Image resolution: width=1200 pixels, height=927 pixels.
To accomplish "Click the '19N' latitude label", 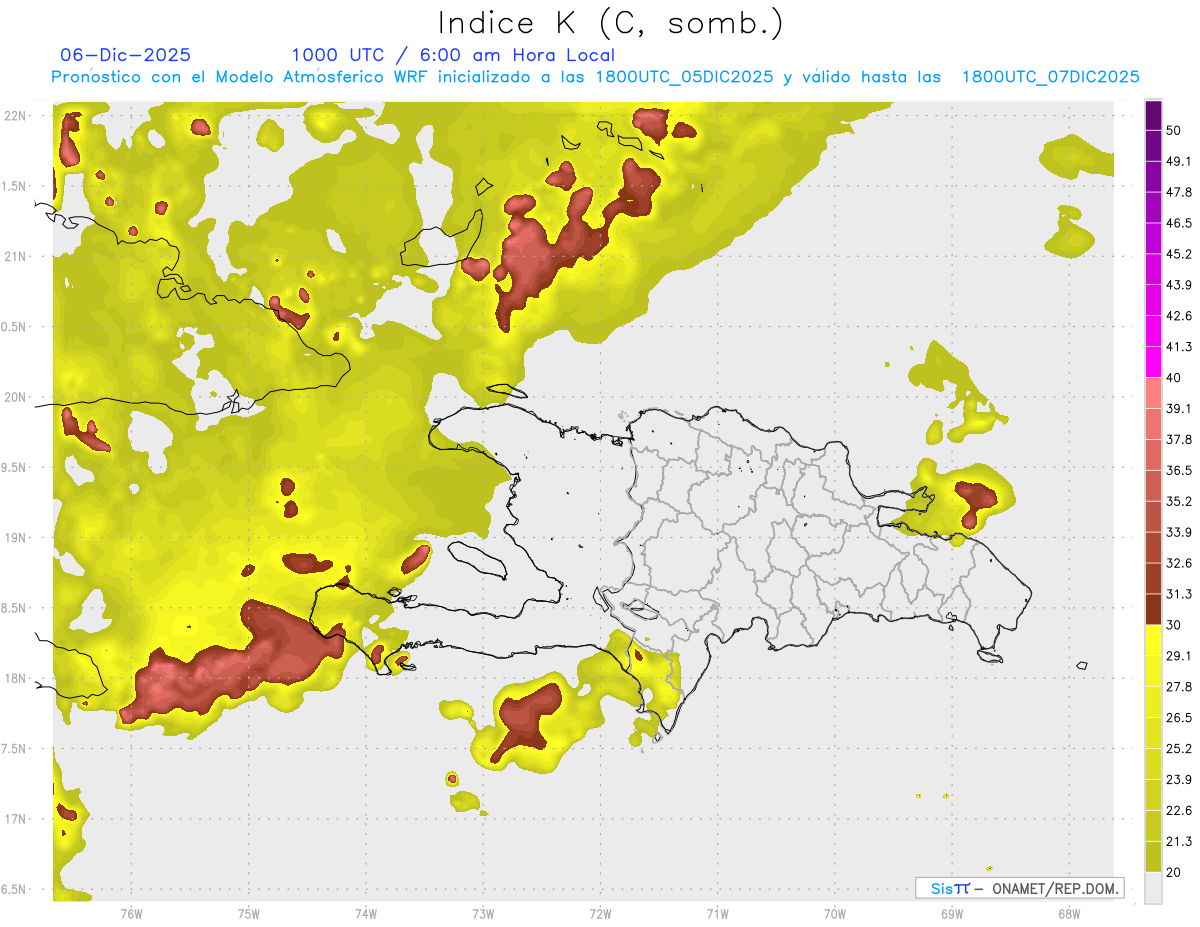I will (x=15, y=538).
